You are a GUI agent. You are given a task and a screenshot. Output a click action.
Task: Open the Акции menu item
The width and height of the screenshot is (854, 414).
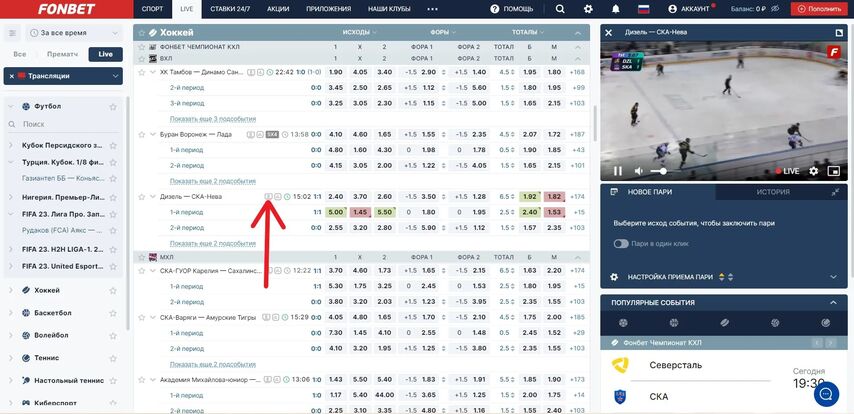point(277,9)
